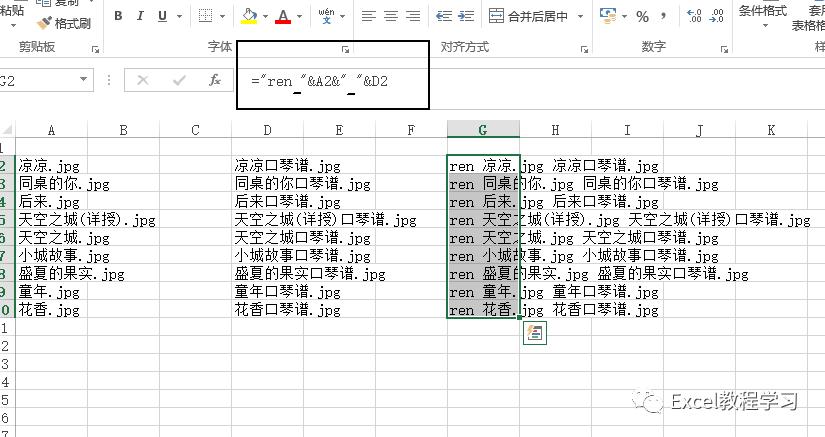Select cell 后来口琴谱.jpg in column D
This screenshot has width=825, height=437.
[267, 201]
